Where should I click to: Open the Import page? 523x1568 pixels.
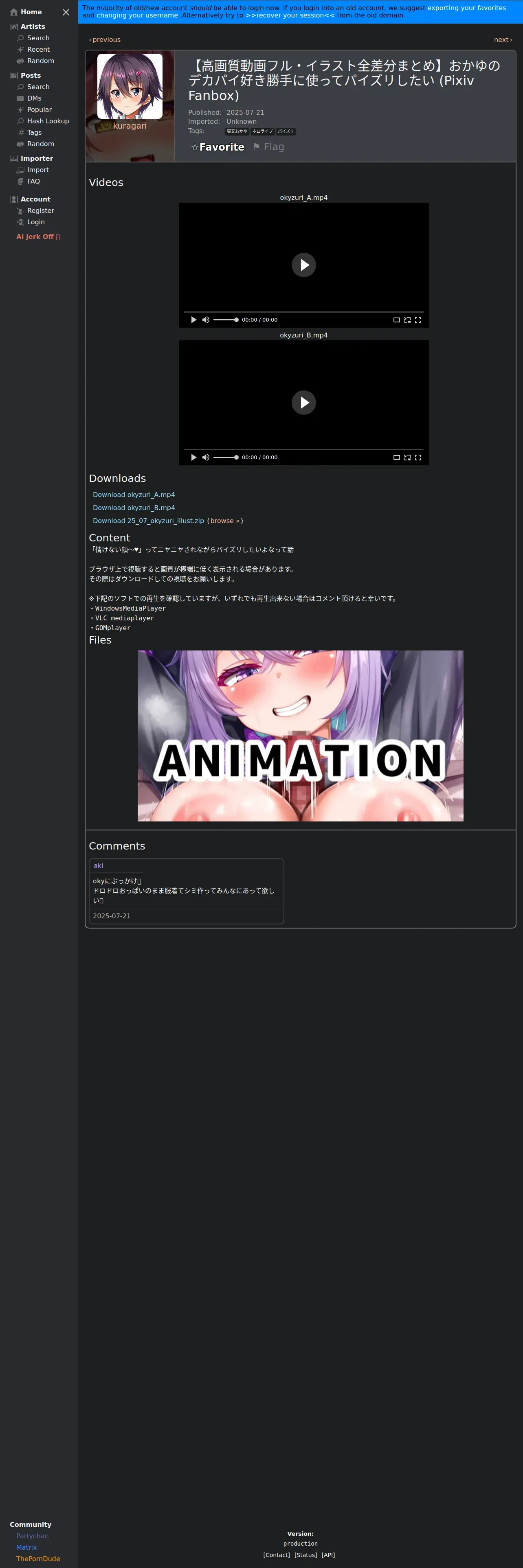[33, 171]
